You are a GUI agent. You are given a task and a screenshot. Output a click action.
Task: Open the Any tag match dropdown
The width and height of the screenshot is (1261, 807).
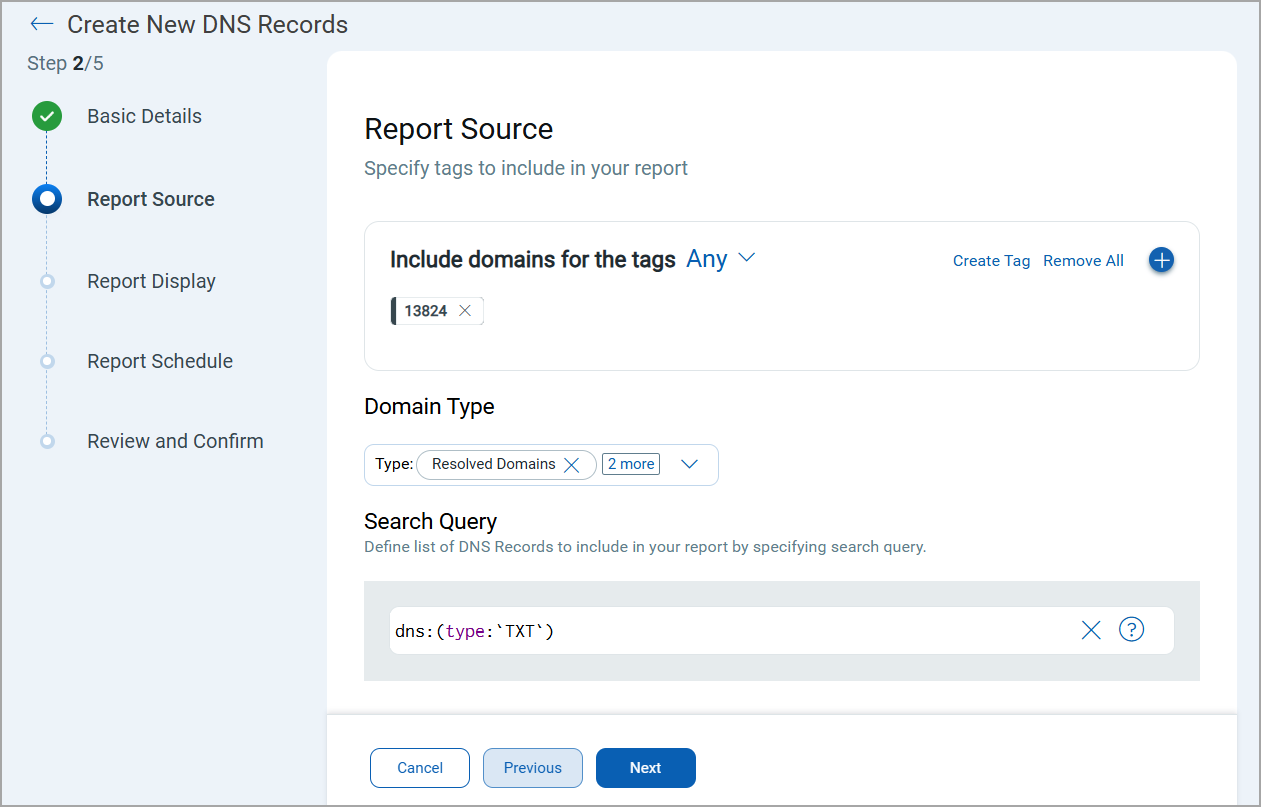point(720,259)
